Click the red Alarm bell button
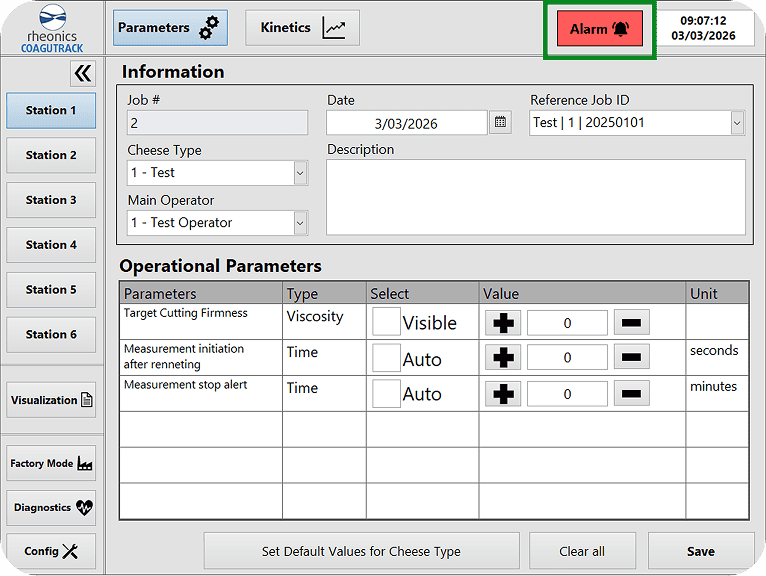Screen dimensions: 766x576 (x=599, y=29)
